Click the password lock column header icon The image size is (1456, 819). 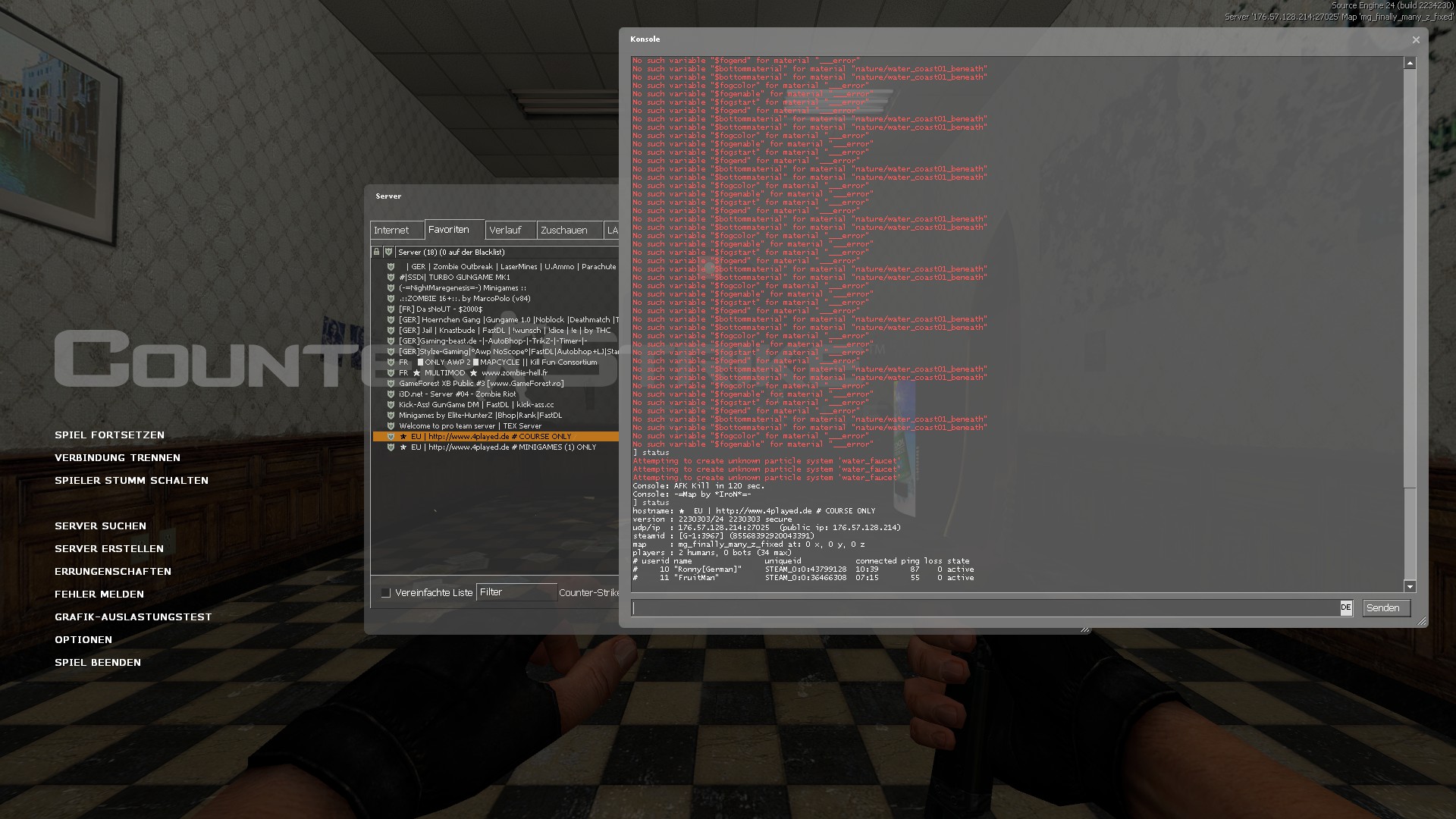(x=377, y=252)
